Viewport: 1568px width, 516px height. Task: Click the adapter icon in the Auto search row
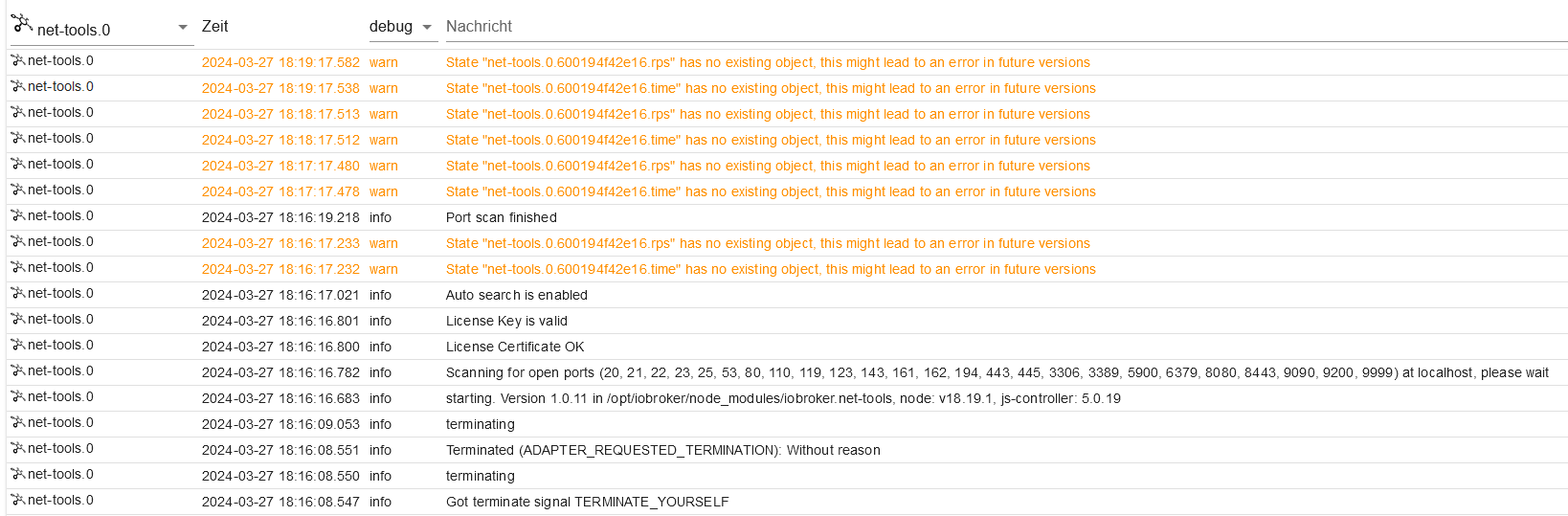pos(18,293)
